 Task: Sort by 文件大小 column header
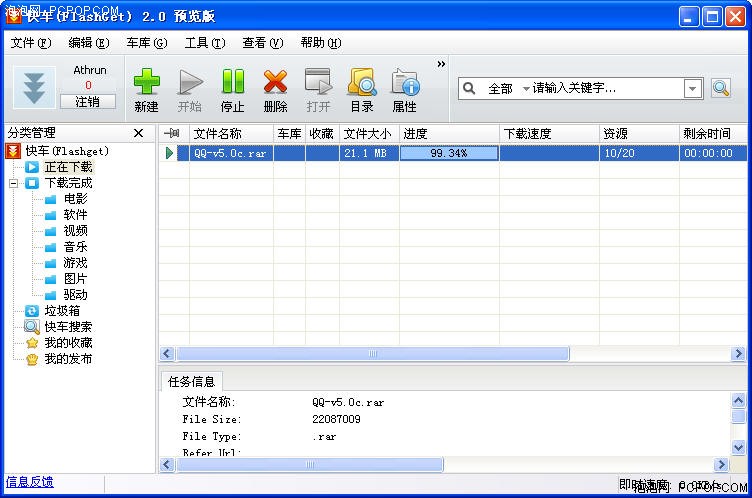pyautogui.click(x=369, y=133)
